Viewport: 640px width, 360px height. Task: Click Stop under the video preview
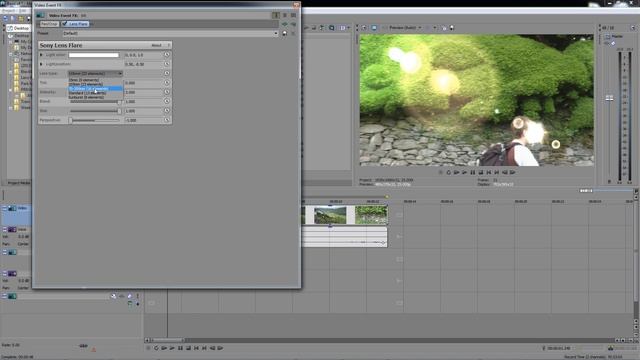click(481, 173)
